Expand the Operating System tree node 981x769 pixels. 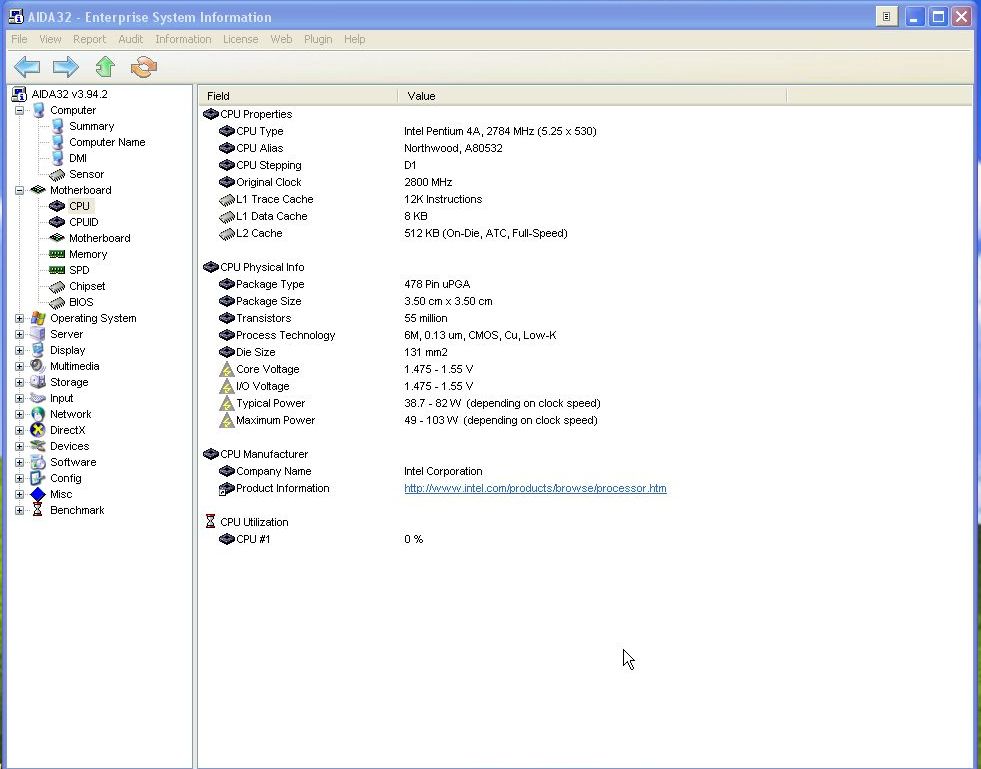[19, 318]
